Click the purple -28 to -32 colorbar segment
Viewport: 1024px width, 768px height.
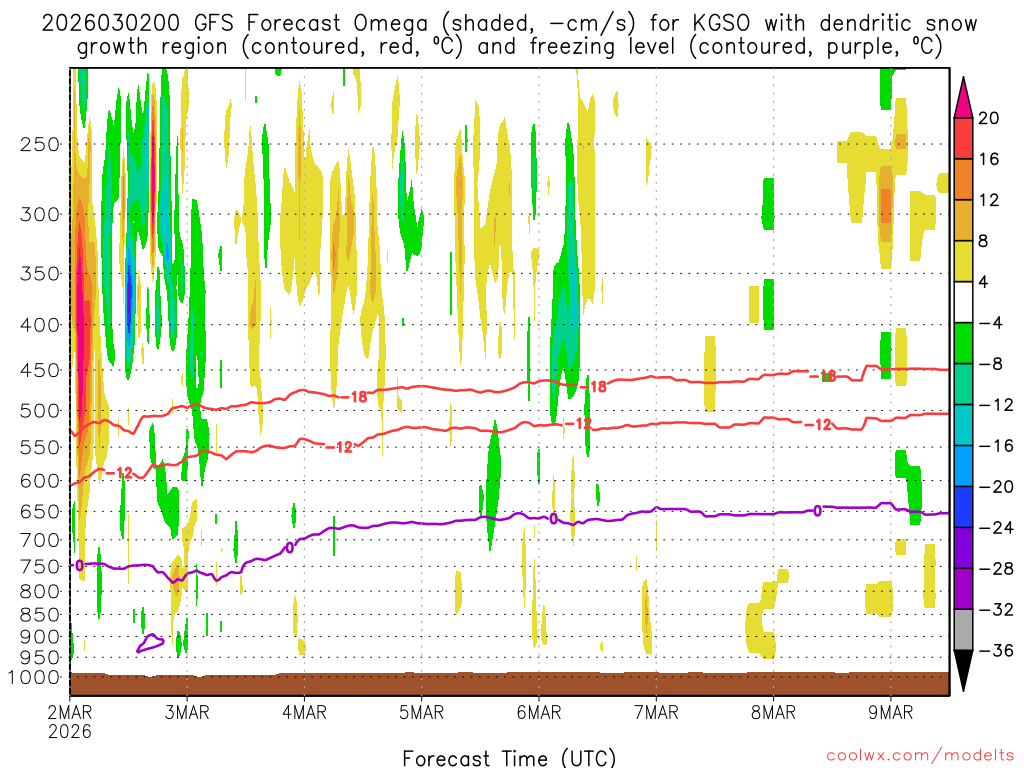coord(963,589)
